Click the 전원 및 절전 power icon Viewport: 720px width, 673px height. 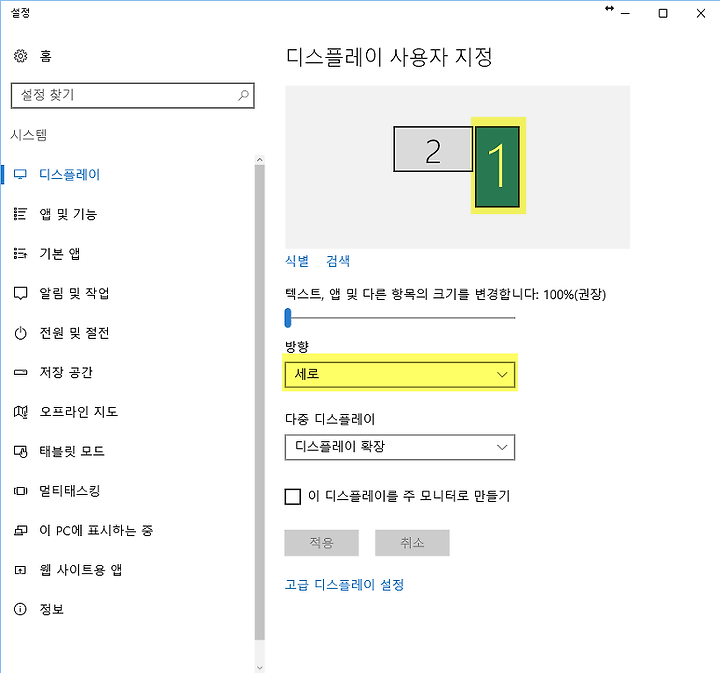point(20,333)
